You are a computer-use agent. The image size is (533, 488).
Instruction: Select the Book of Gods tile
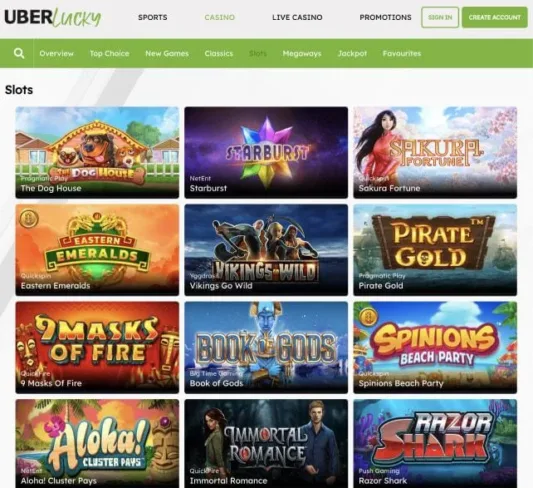coord(266,348)
